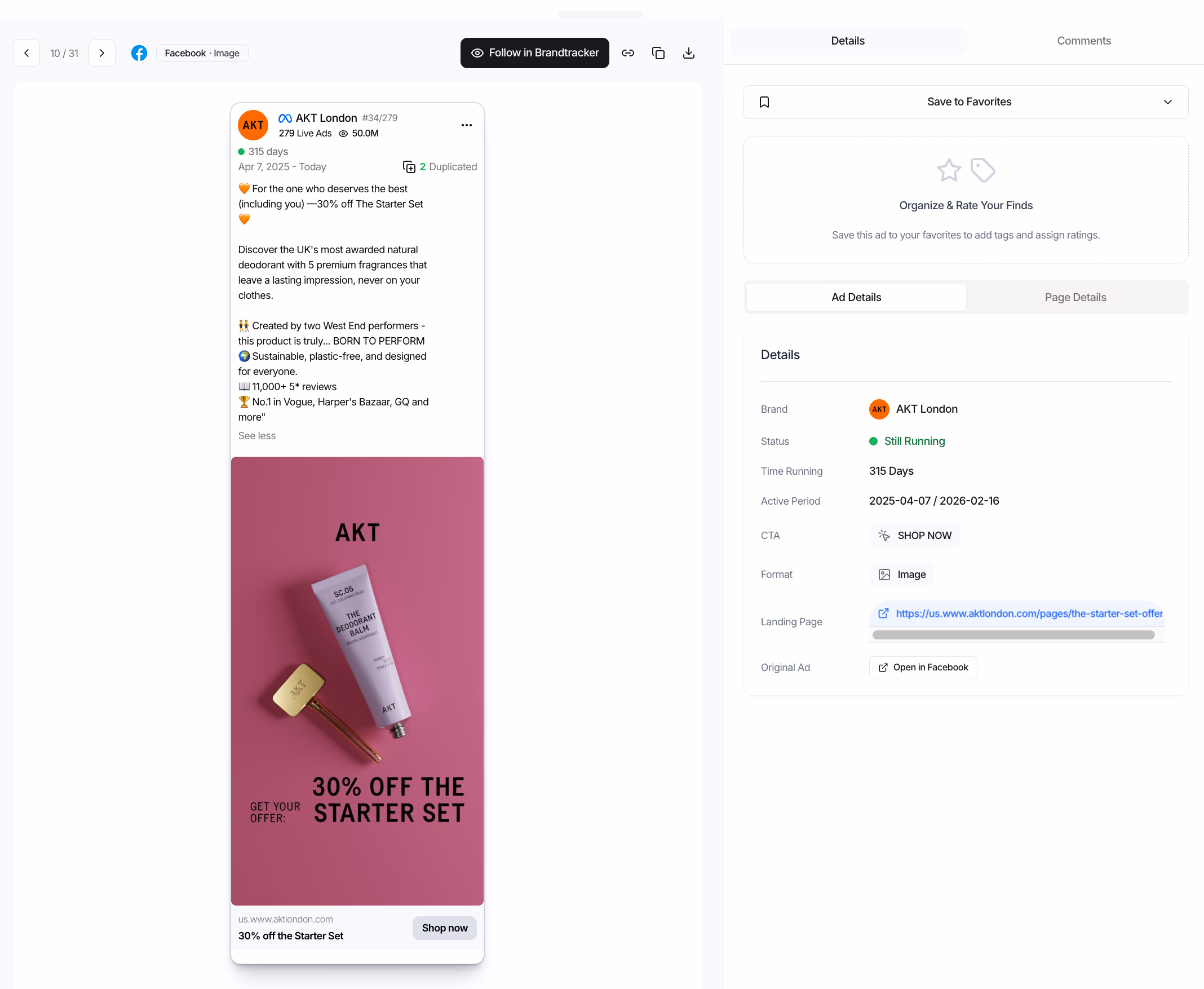Image resolution: width=1204 pixels, height=989 pixels.
Task: Go to the previous ad
Action: (26, 53)
